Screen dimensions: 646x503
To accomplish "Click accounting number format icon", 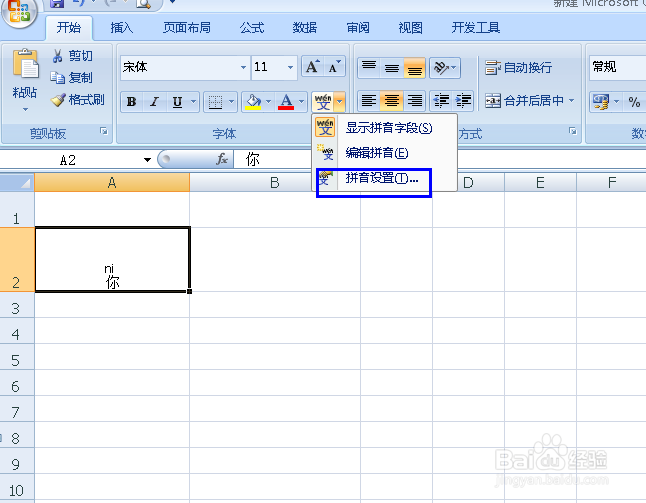I will click(601, 101).
